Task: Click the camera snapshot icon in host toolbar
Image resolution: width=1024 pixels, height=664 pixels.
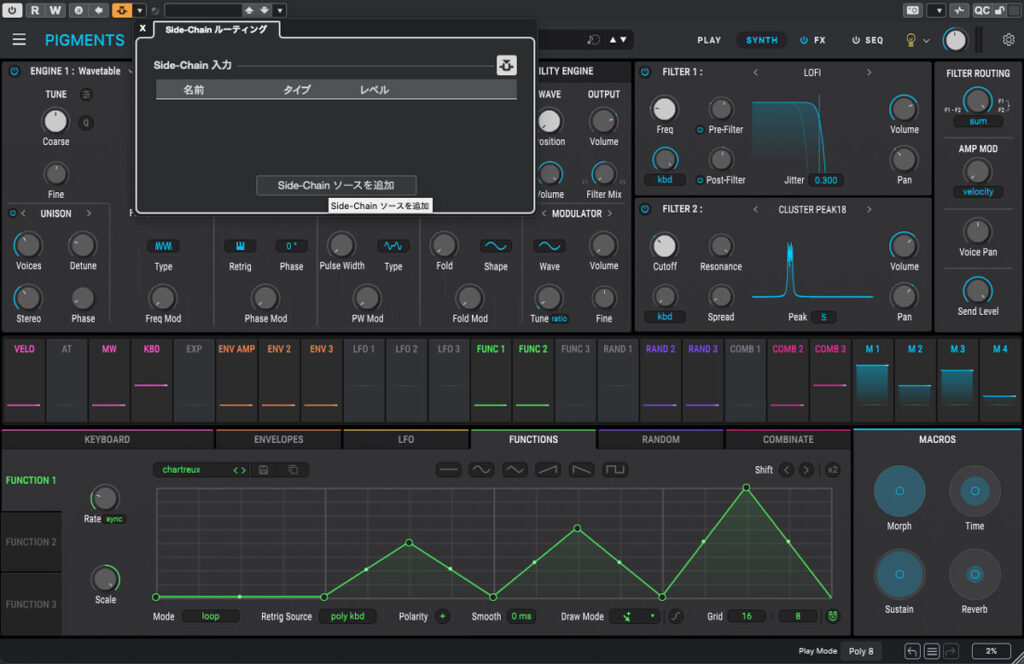Action: click(913, 10)
